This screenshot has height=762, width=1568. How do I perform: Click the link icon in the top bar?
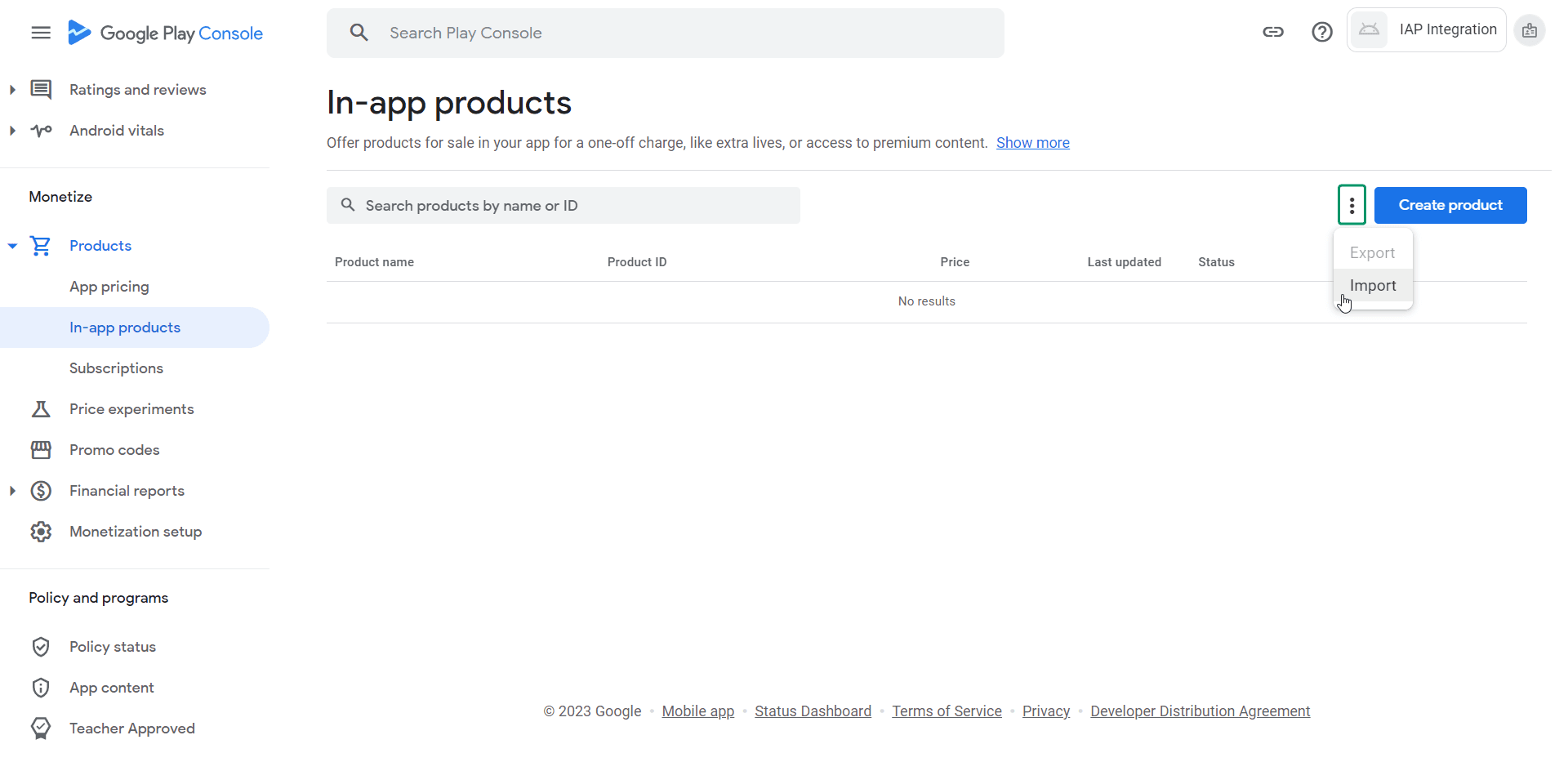1273,32
